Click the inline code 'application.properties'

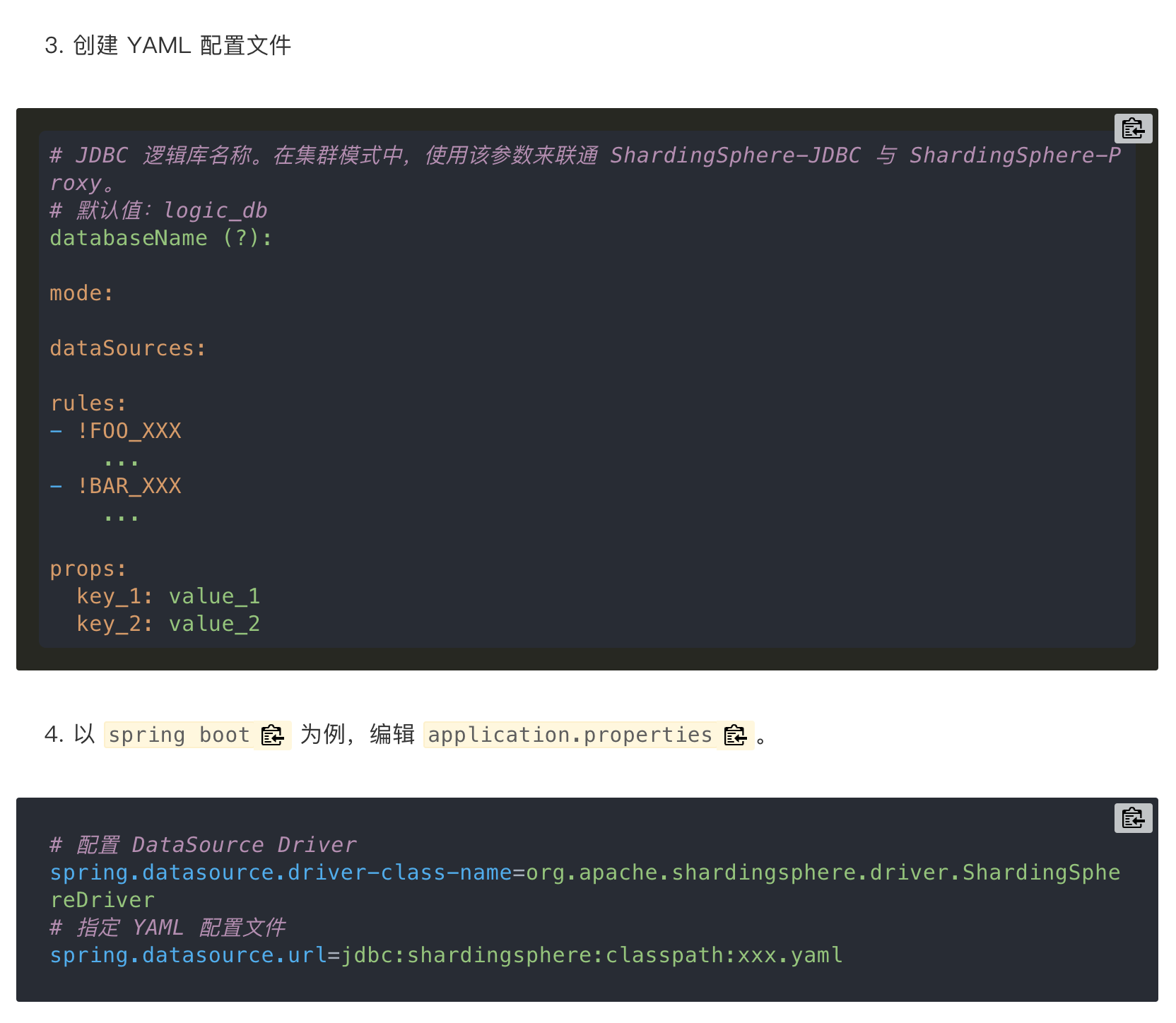point(570,735)
